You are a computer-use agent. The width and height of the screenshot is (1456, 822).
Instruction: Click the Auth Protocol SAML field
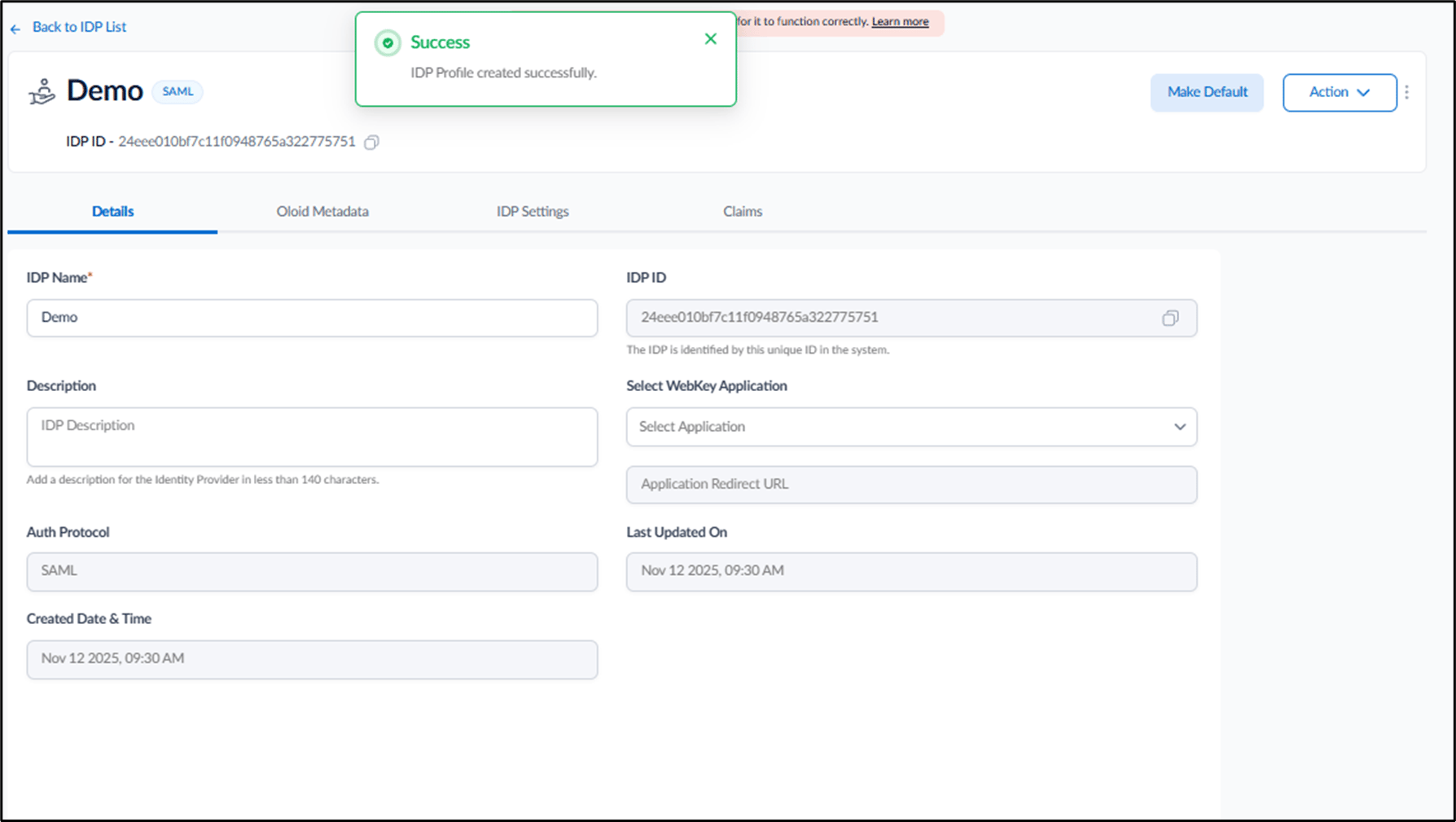tap(312, 571)
